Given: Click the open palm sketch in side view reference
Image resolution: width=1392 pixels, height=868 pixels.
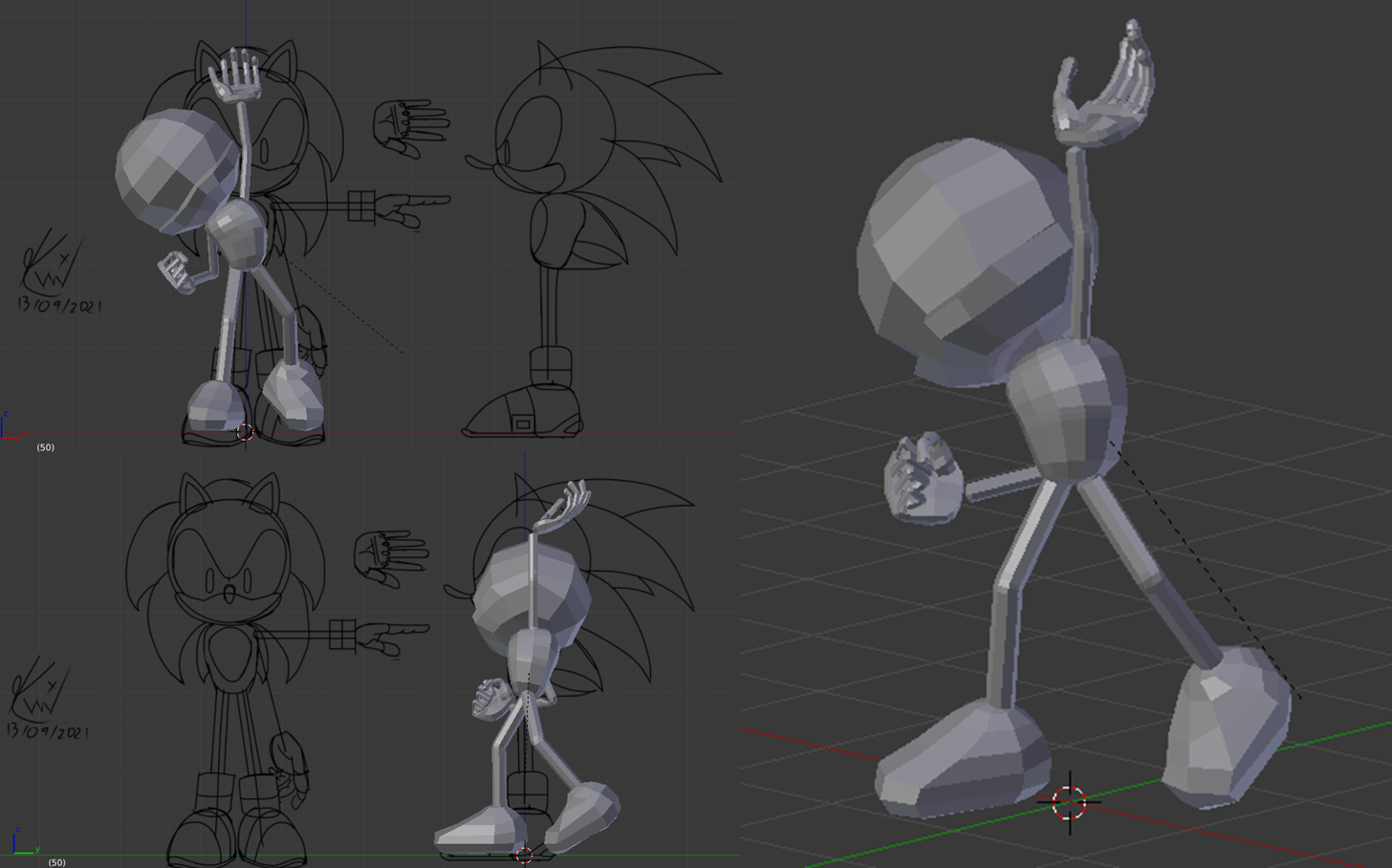Looking at the screenshot, I should coord(390,557).
